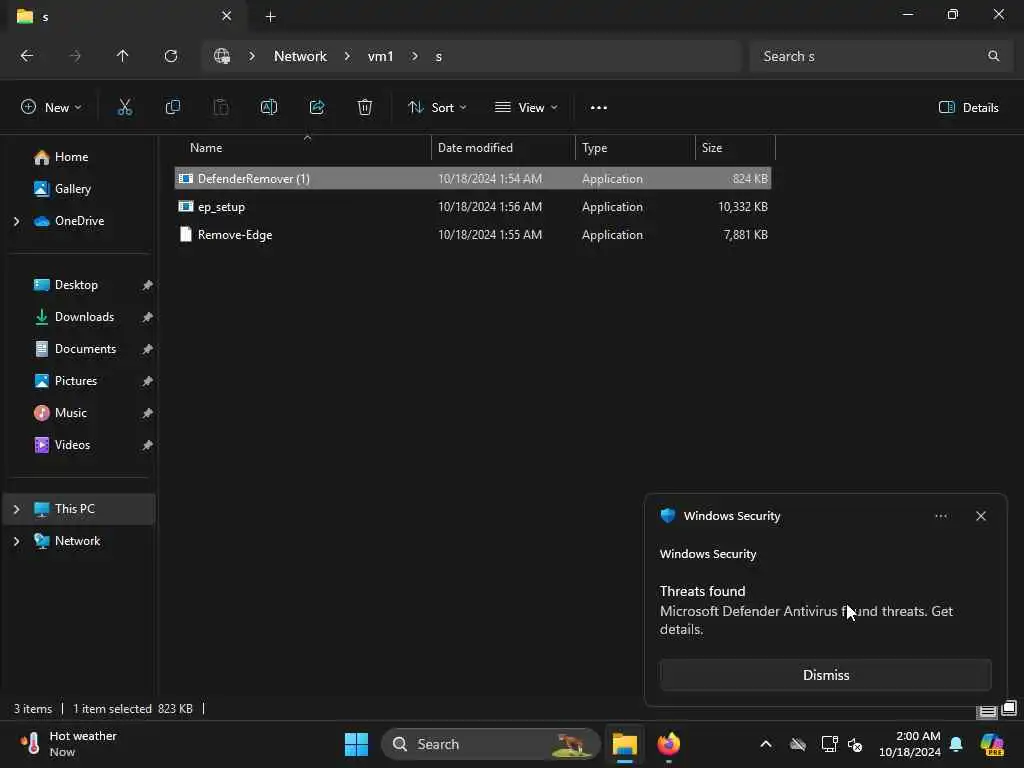
Task: Select the DefenderRemover (1) file
Action: tap(473, 178)
